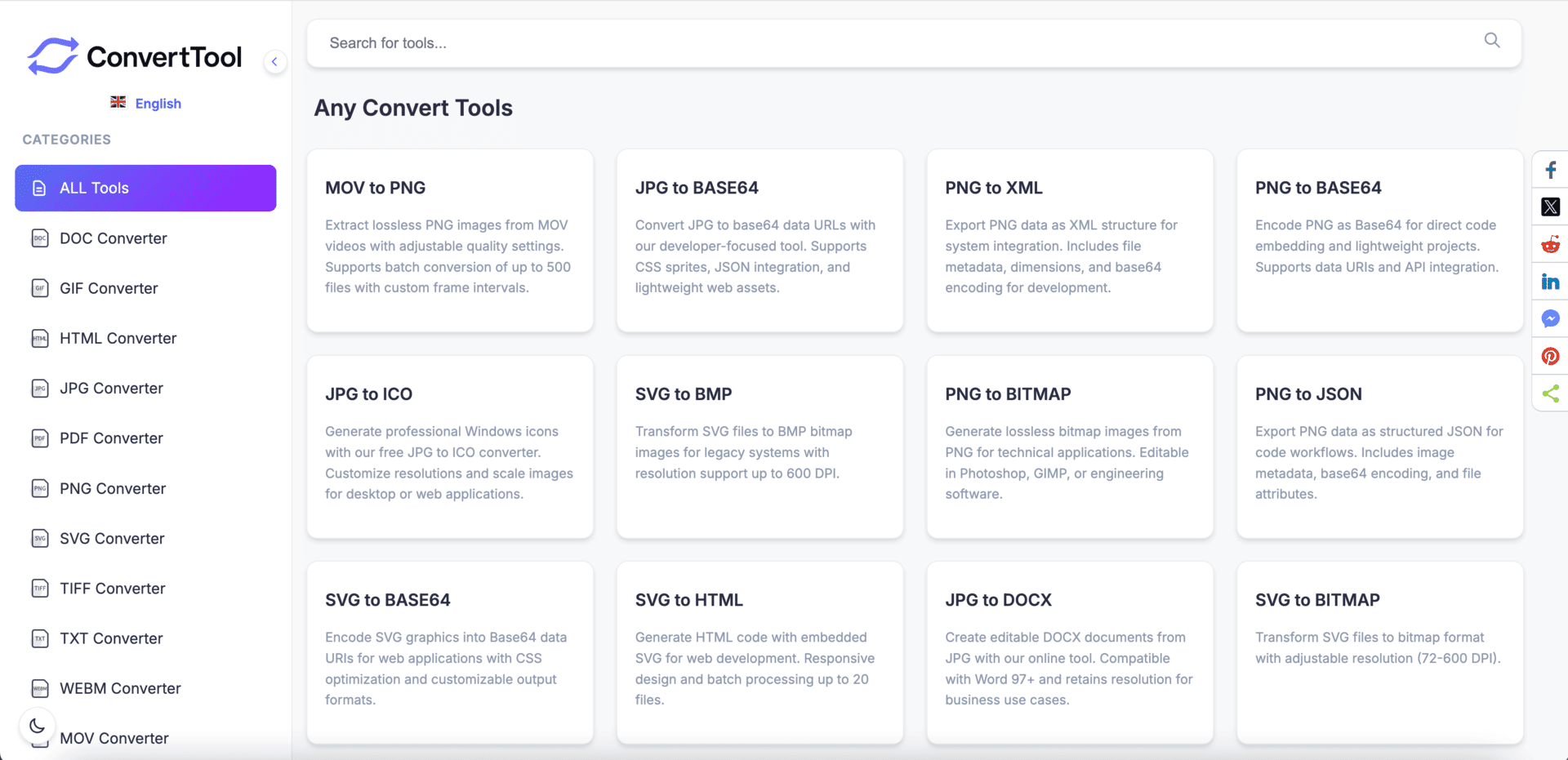This screenshot has width=1568, height=760.
Task: Open PDF Converter category
Action: pyautogui.click(x=111, y=438)
